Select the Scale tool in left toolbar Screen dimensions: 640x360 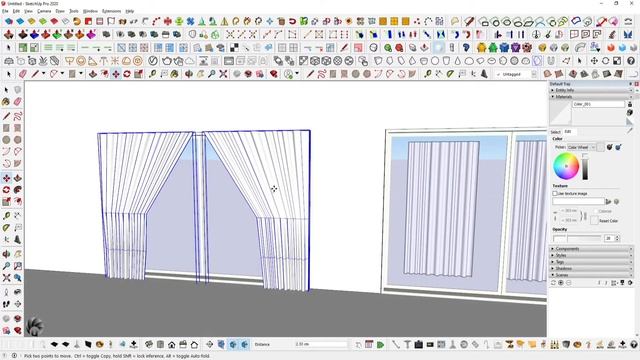click(7, 201)
